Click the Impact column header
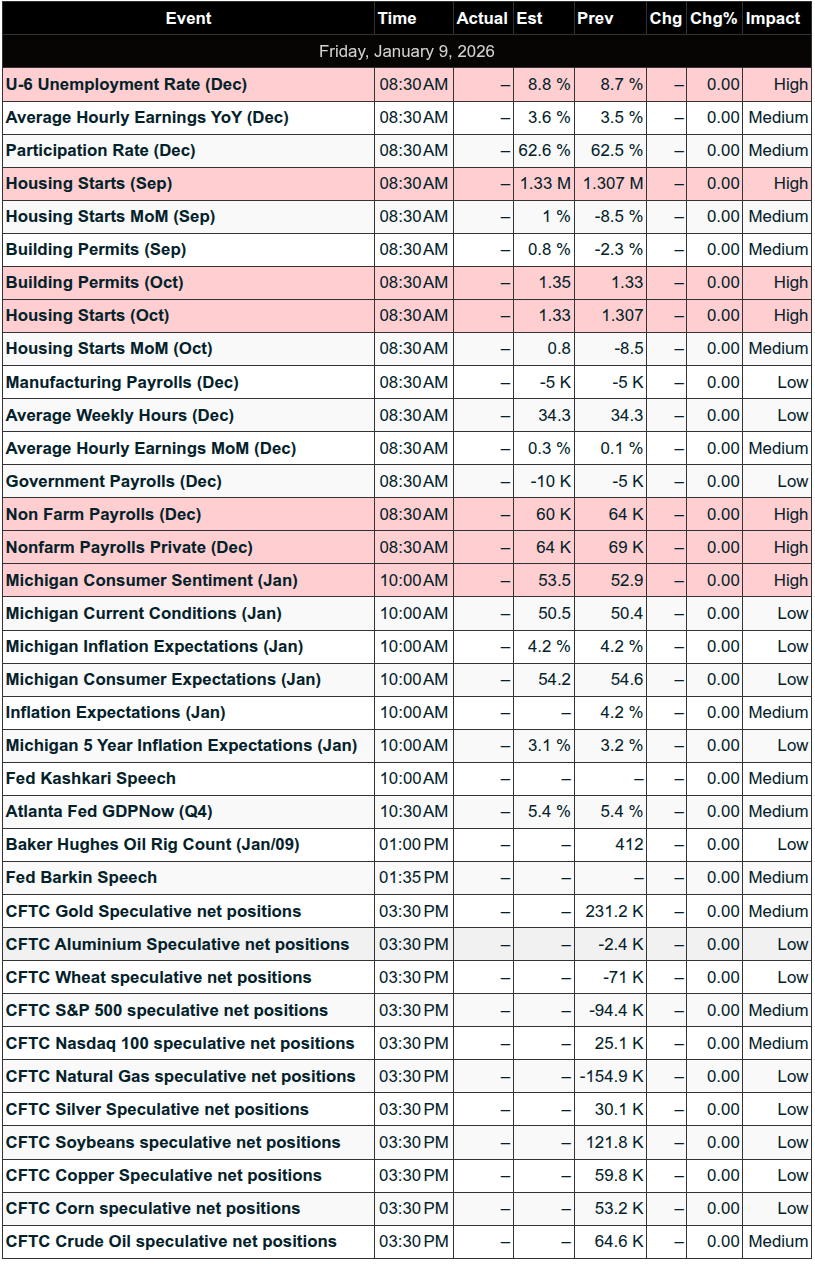The width and height of the screenshot is (815, 1264). click(773, 18)
